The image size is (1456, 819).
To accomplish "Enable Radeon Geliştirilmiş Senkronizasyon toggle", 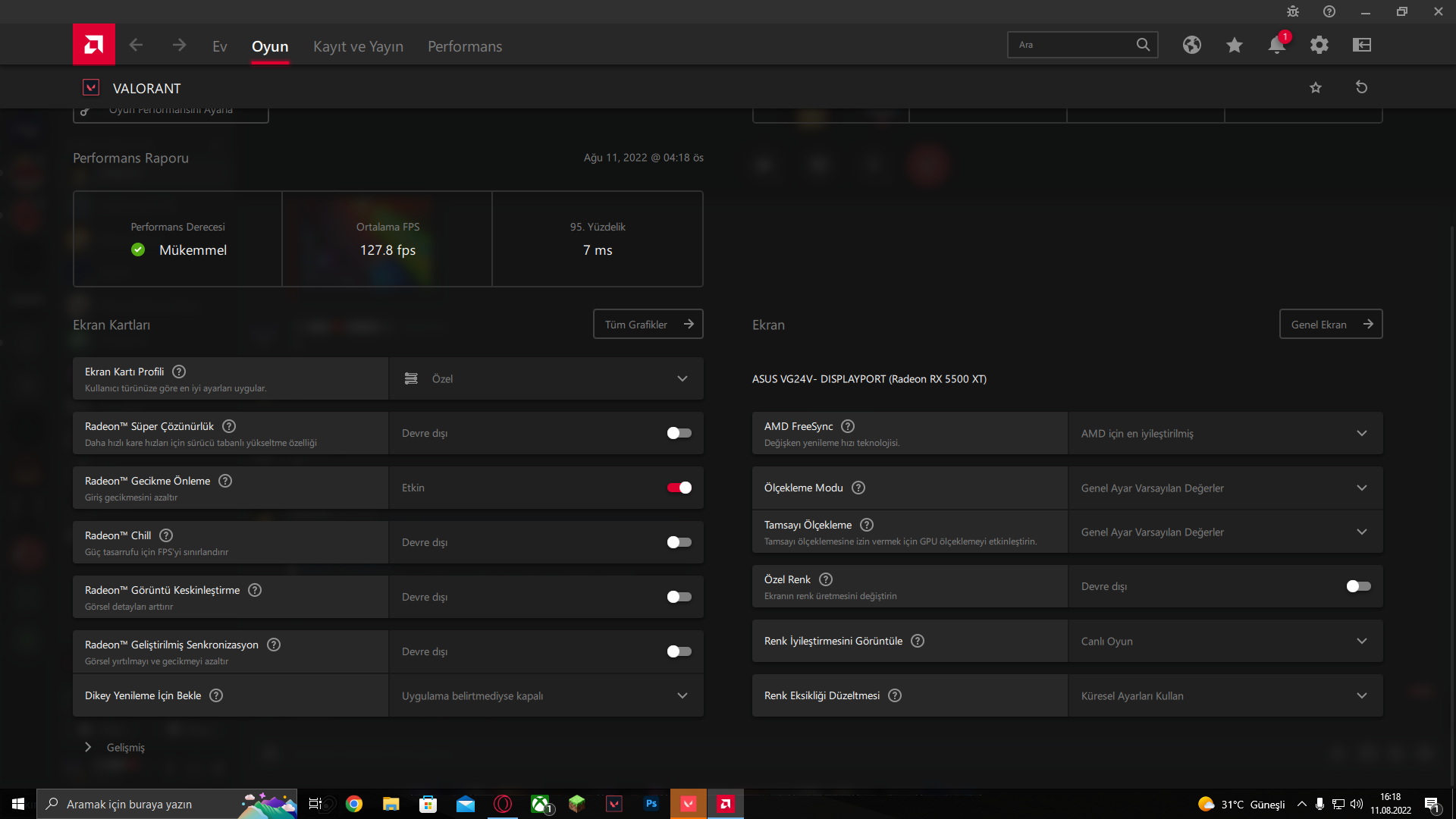I will click(x=679, y=651).
